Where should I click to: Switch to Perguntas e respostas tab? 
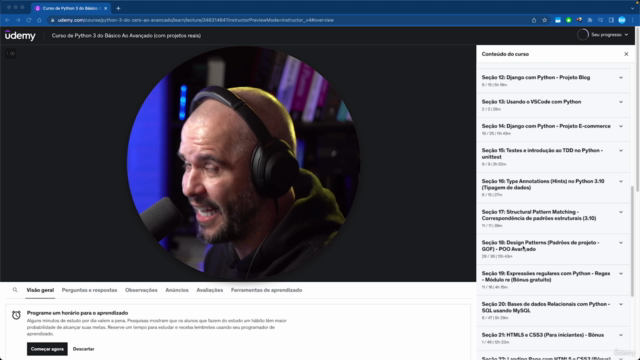pyautogui.click(x=89, y=290)
